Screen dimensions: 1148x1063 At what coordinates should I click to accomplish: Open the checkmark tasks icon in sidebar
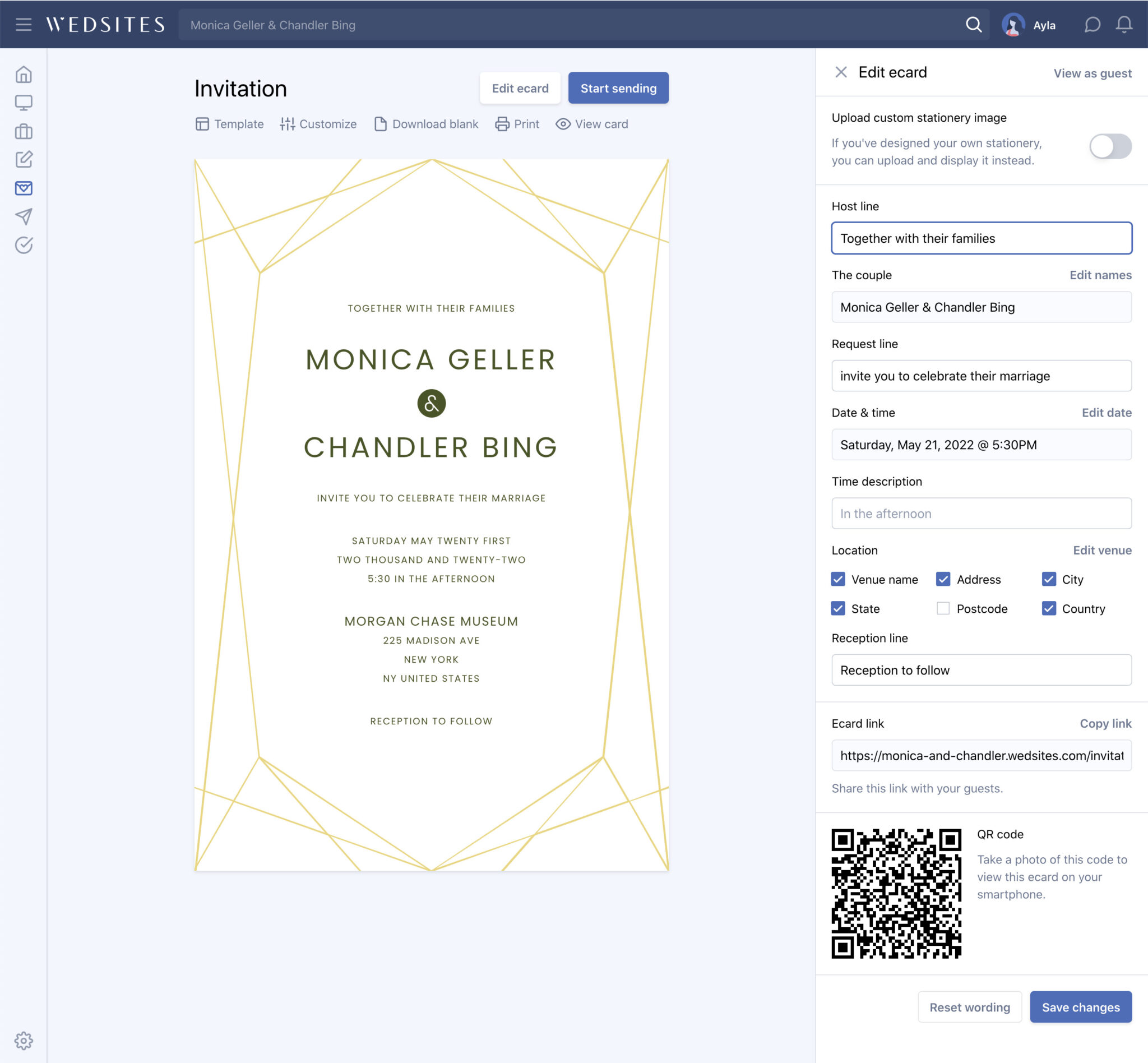click(24, 245)
